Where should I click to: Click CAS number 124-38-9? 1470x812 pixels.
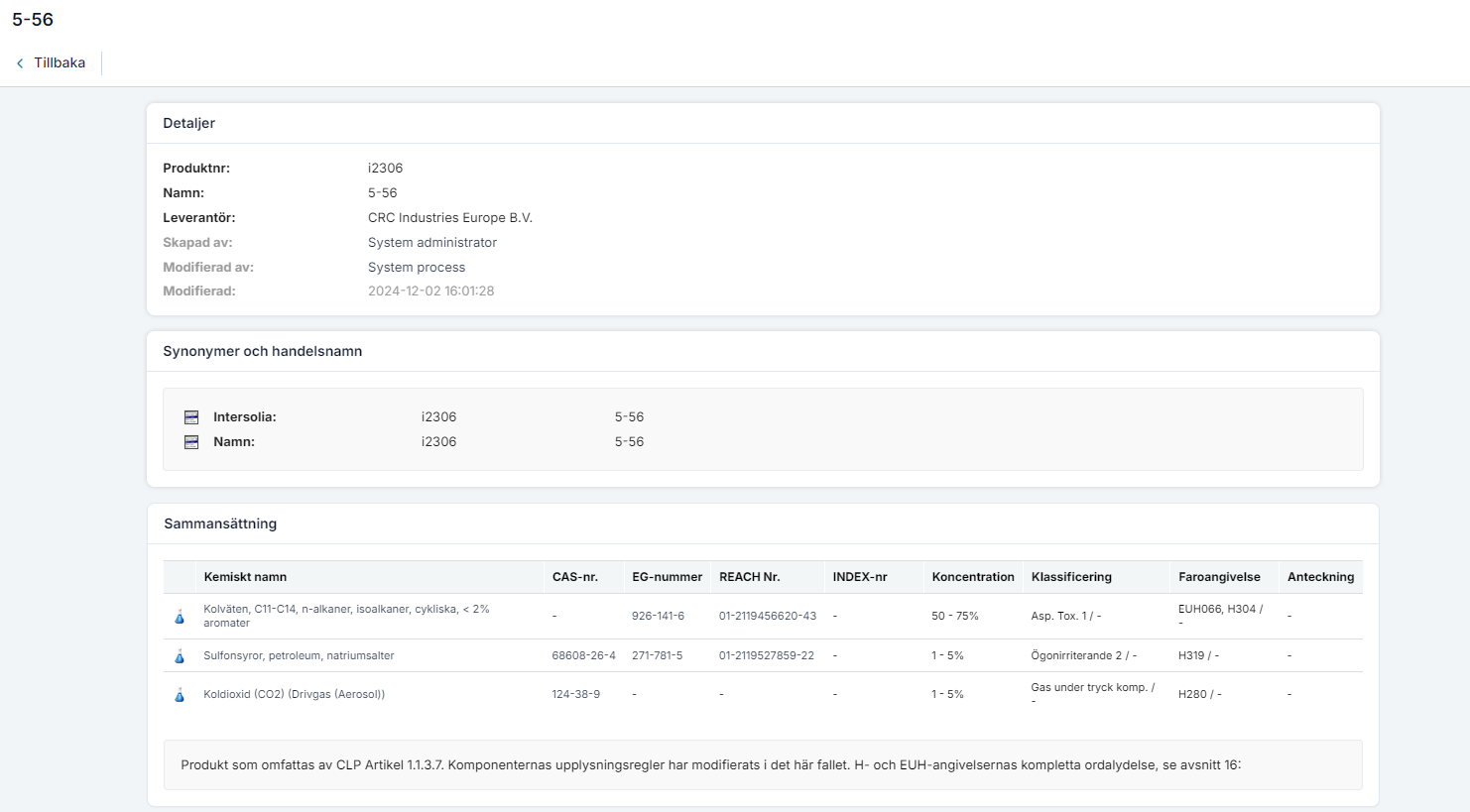pyautogui.click(x=575, y=694)
